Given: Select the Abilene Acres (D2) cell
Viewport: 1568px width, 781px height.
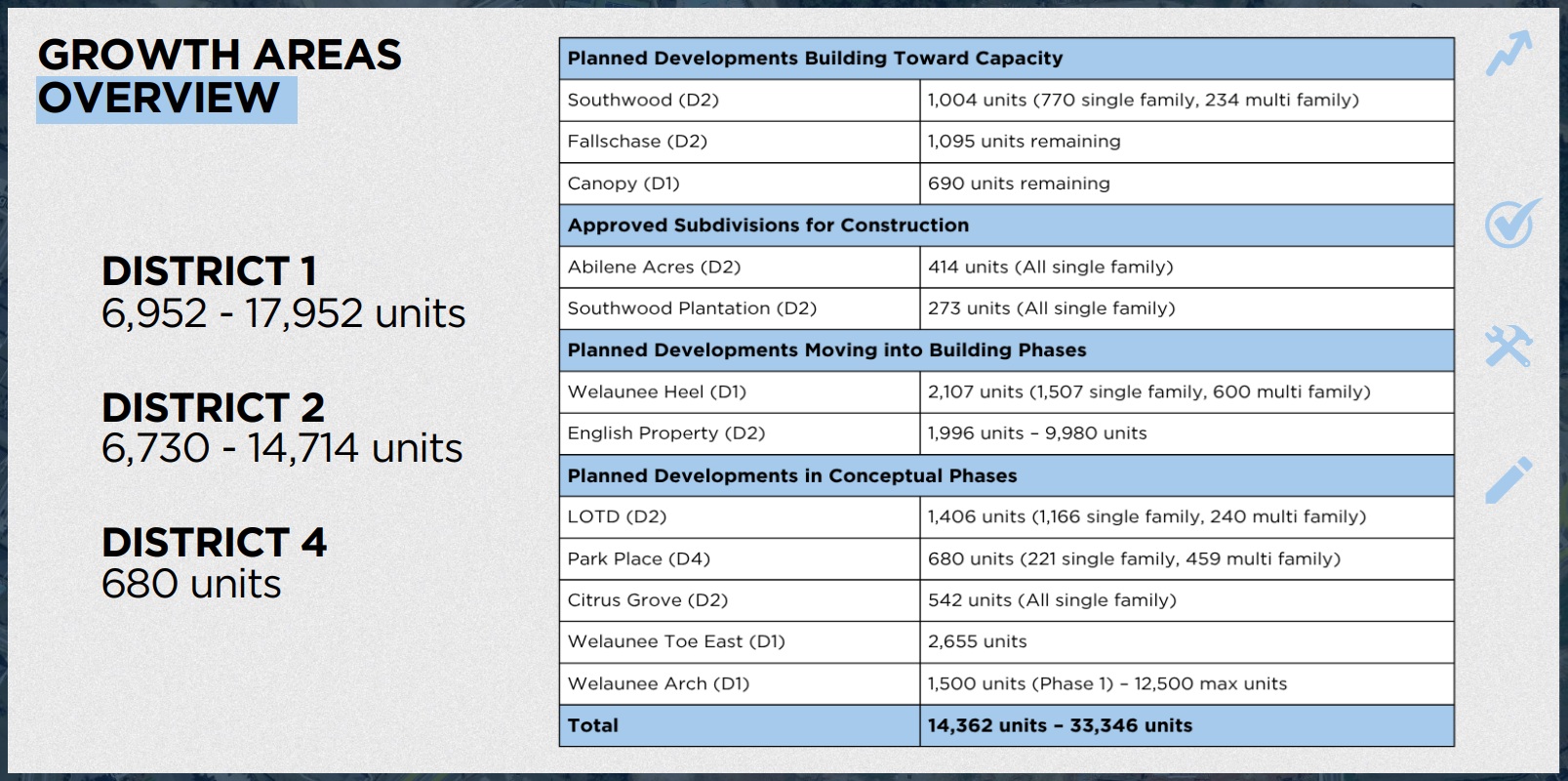Looking at the screenshot, I should (x=654, y=267).
